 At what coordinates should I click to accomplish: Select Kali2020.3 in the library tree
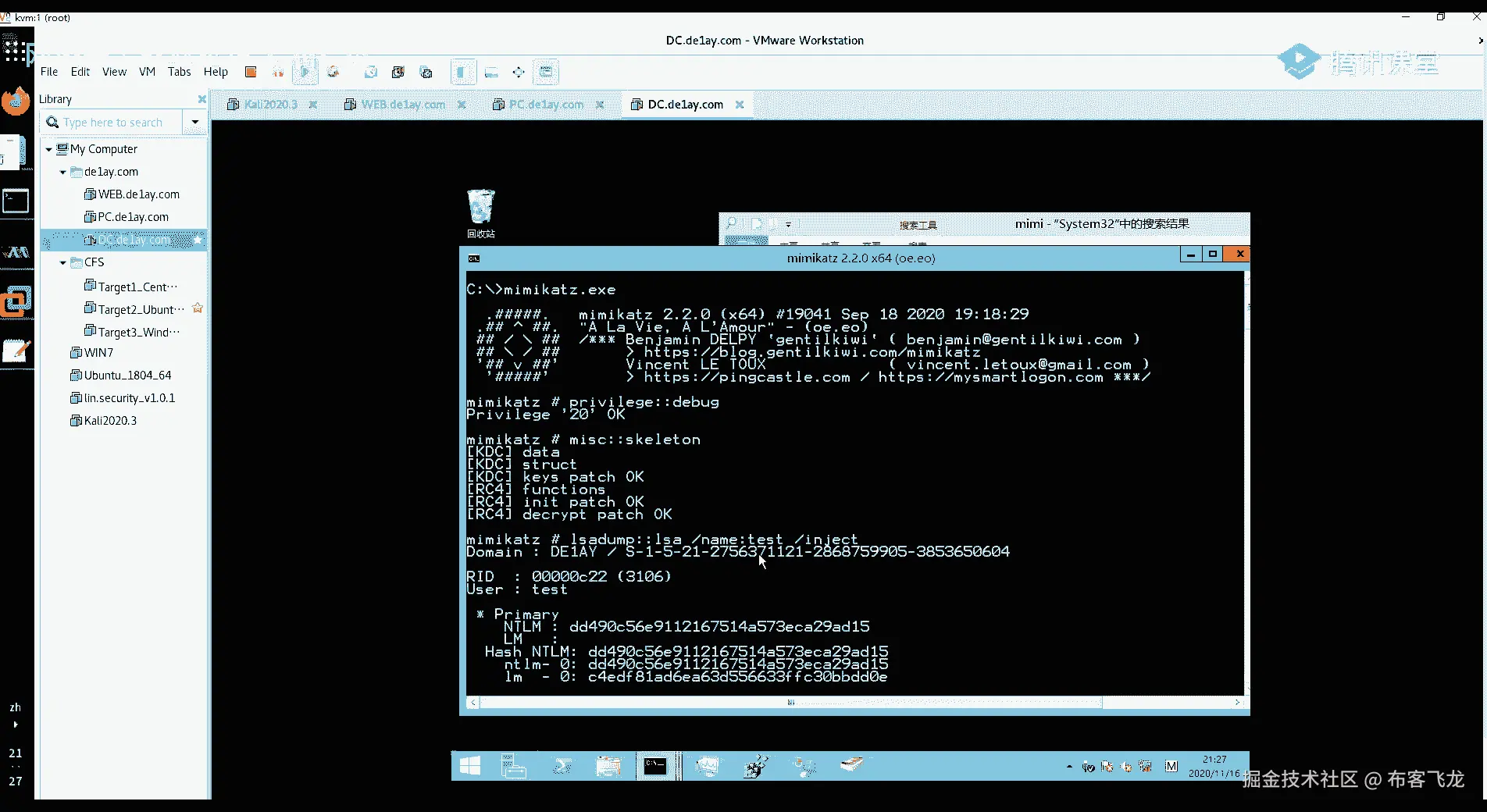(x=103, y=421)
